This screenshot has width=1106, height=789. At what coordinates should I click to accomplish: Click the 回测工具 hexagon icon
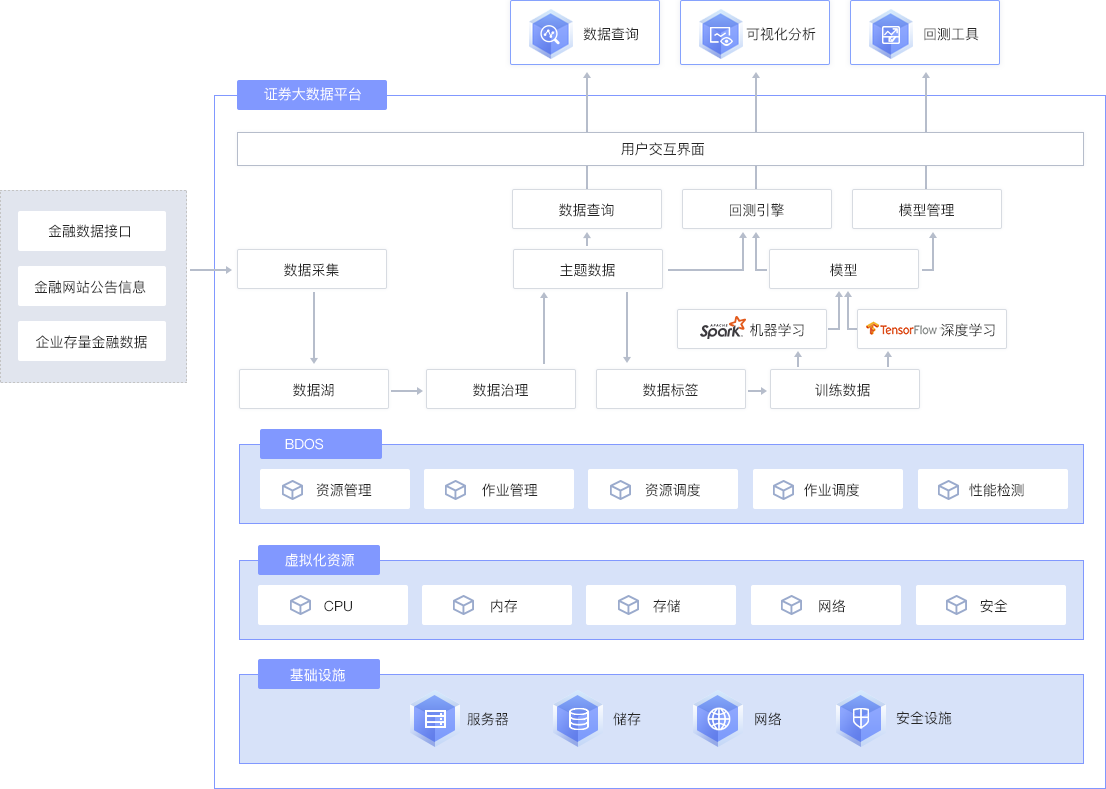[890, 34]
